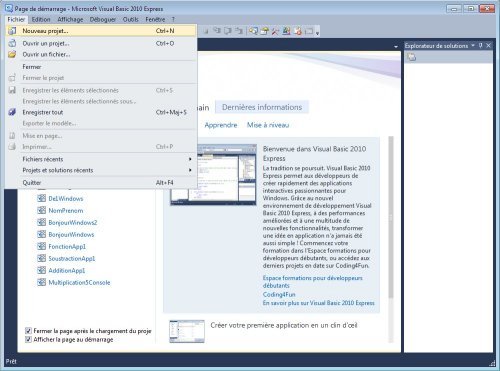Toggle Fermer la page après le chargement checkbox
Screen dimensions: 500x371
coord(28,331)
